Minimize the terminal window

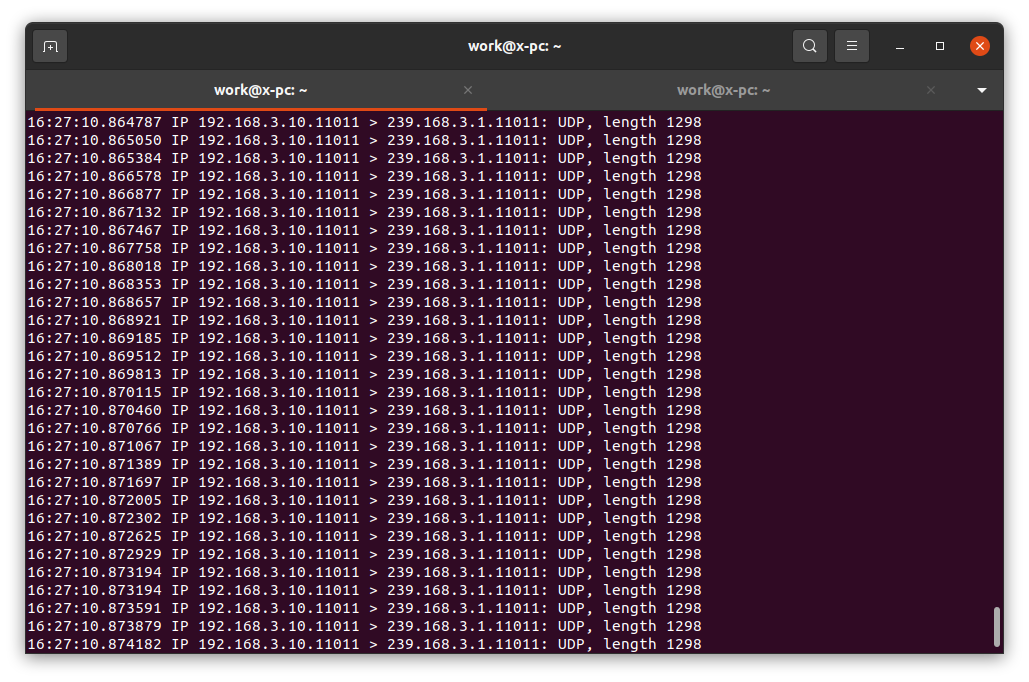(x=900, y=46)
